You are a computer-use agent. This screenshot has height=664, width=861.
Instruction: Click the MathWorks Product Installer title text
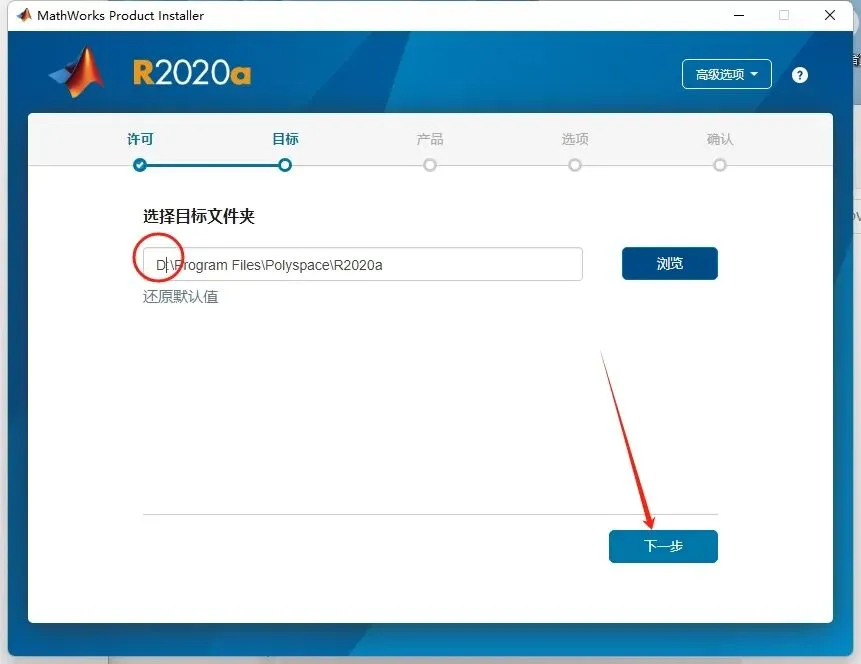tap(120, 15)
